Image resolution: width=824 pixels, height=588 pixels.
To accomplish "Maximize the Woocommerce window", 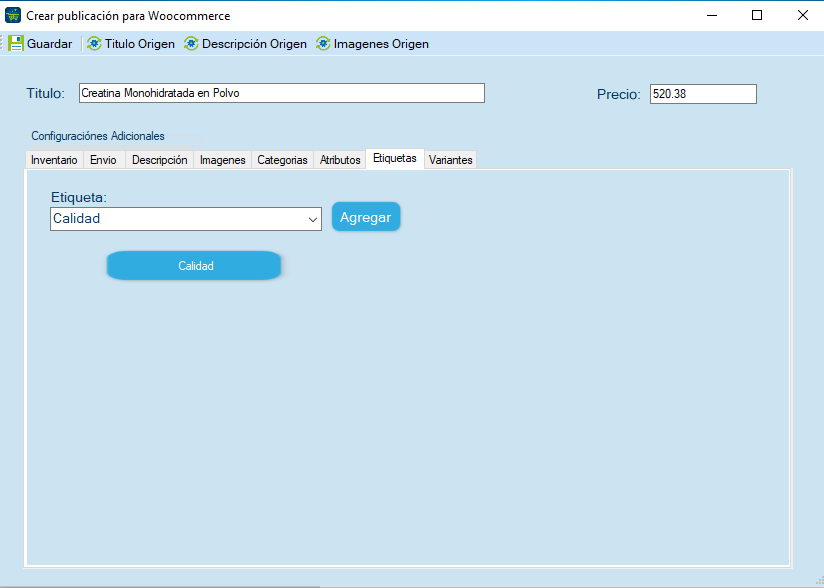I will pos(757,15).
